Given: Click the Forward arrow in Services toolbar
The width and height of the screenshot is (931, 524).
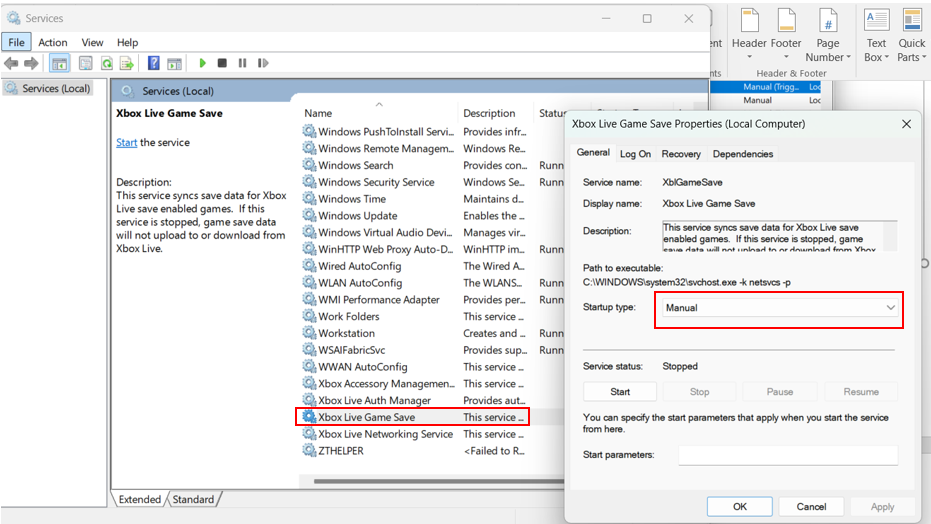Looking at the screenshot, I should click(x=31, y=63).
